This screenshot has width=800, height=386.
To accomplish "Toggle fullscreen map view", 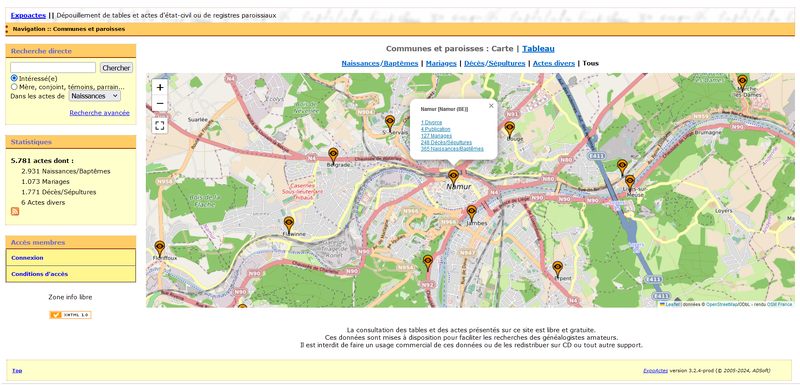I will pyautogui.click(x=160, y=125).
